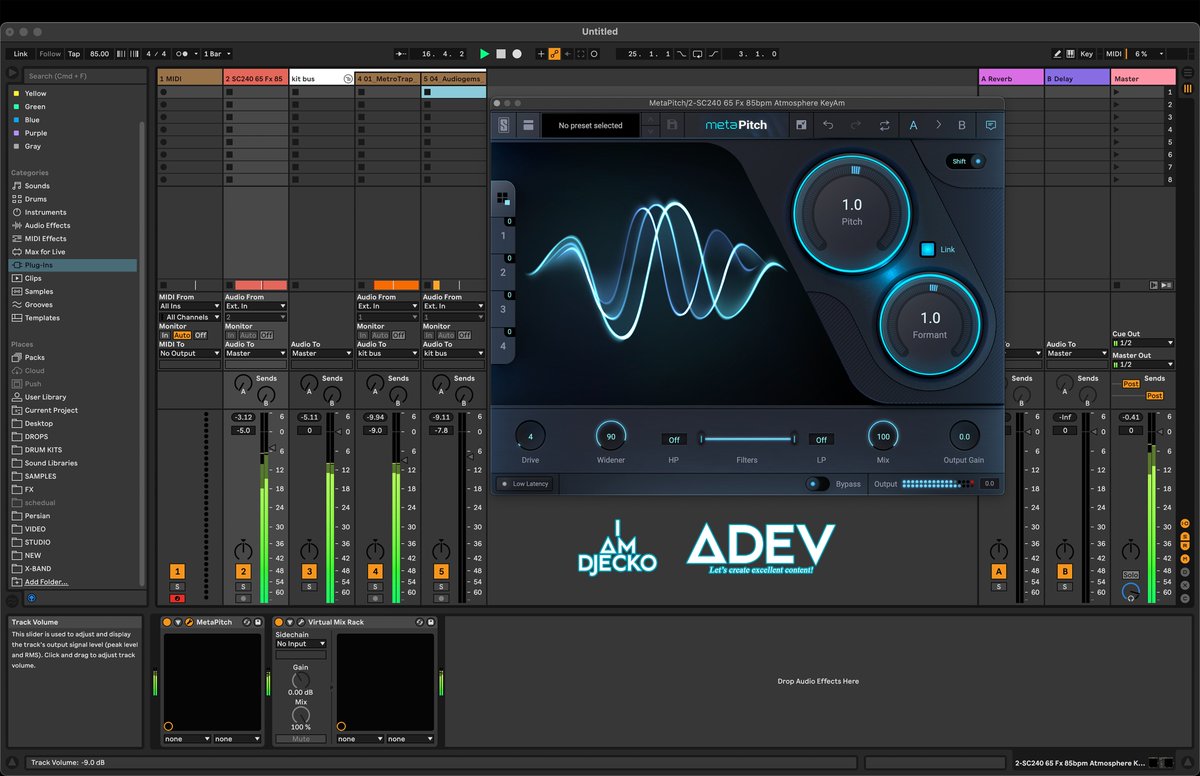Click the multi-voice grid icon in MetaPitch
1200x776 pixels.
503,198
